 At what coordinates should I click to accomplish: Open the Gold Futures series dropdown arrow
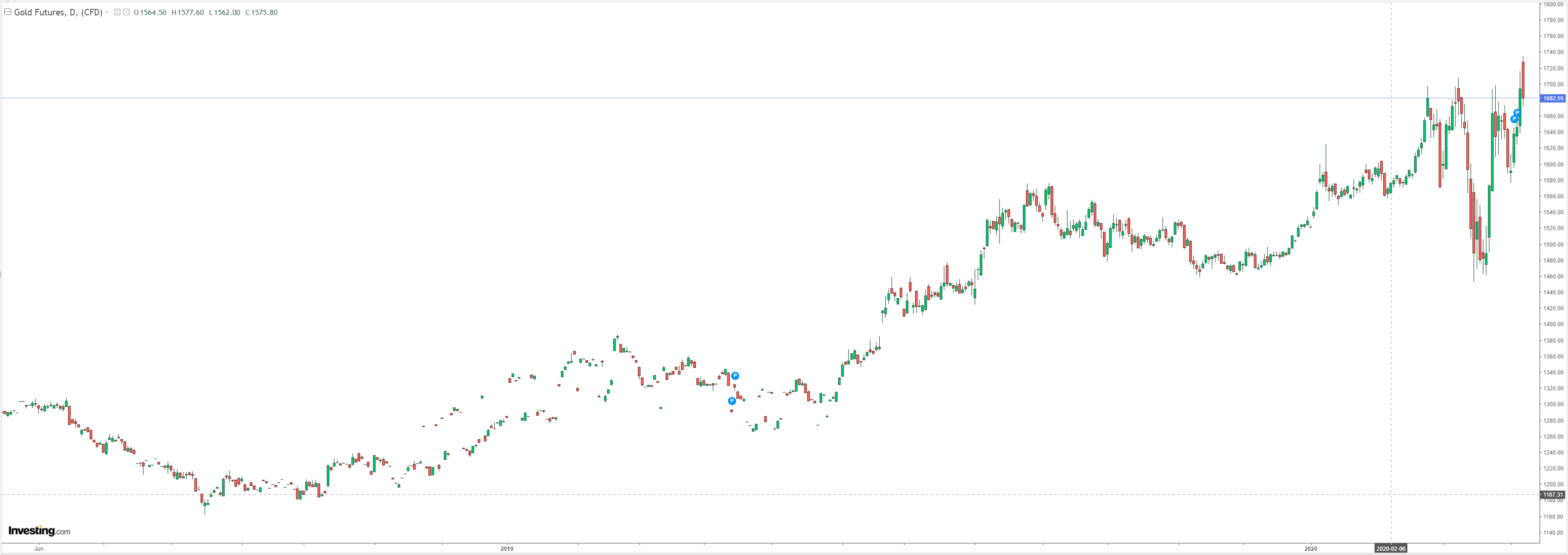click(107, 12)
